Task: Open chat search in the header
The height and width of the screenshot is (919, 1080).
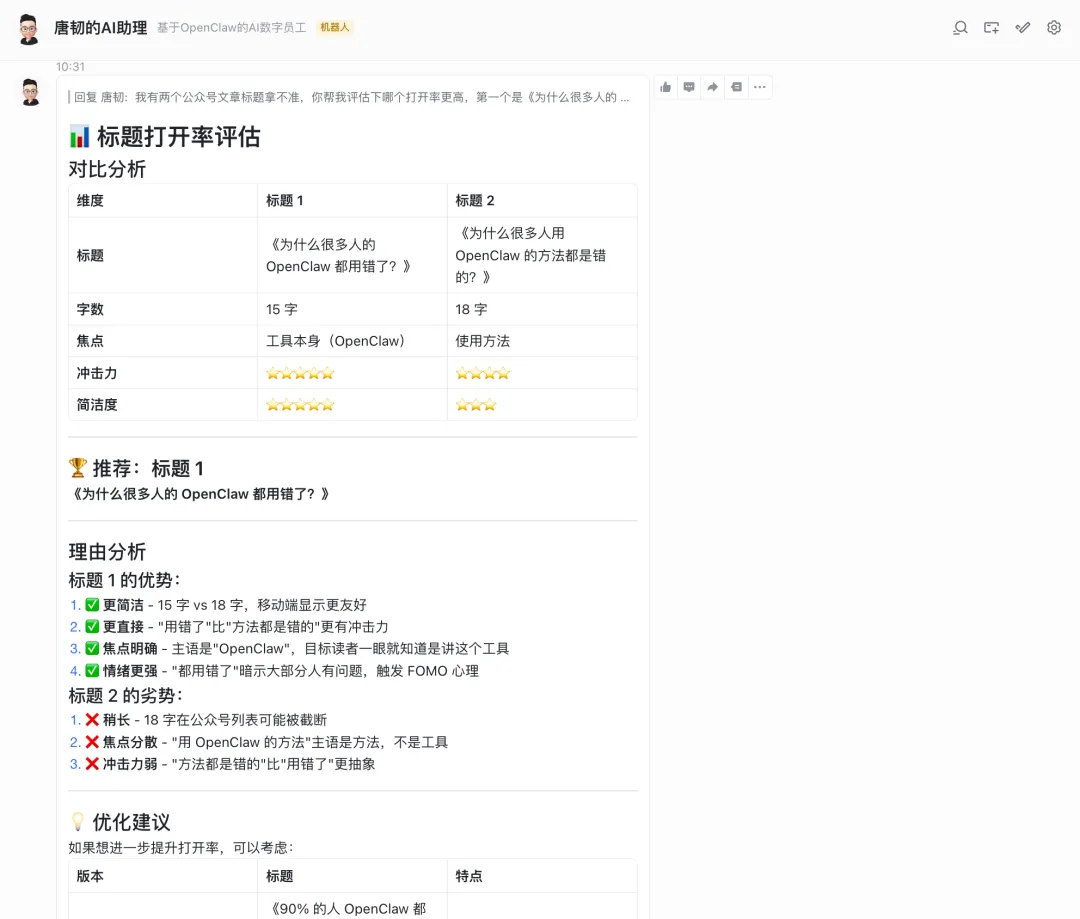Action: tap(960, 28)
